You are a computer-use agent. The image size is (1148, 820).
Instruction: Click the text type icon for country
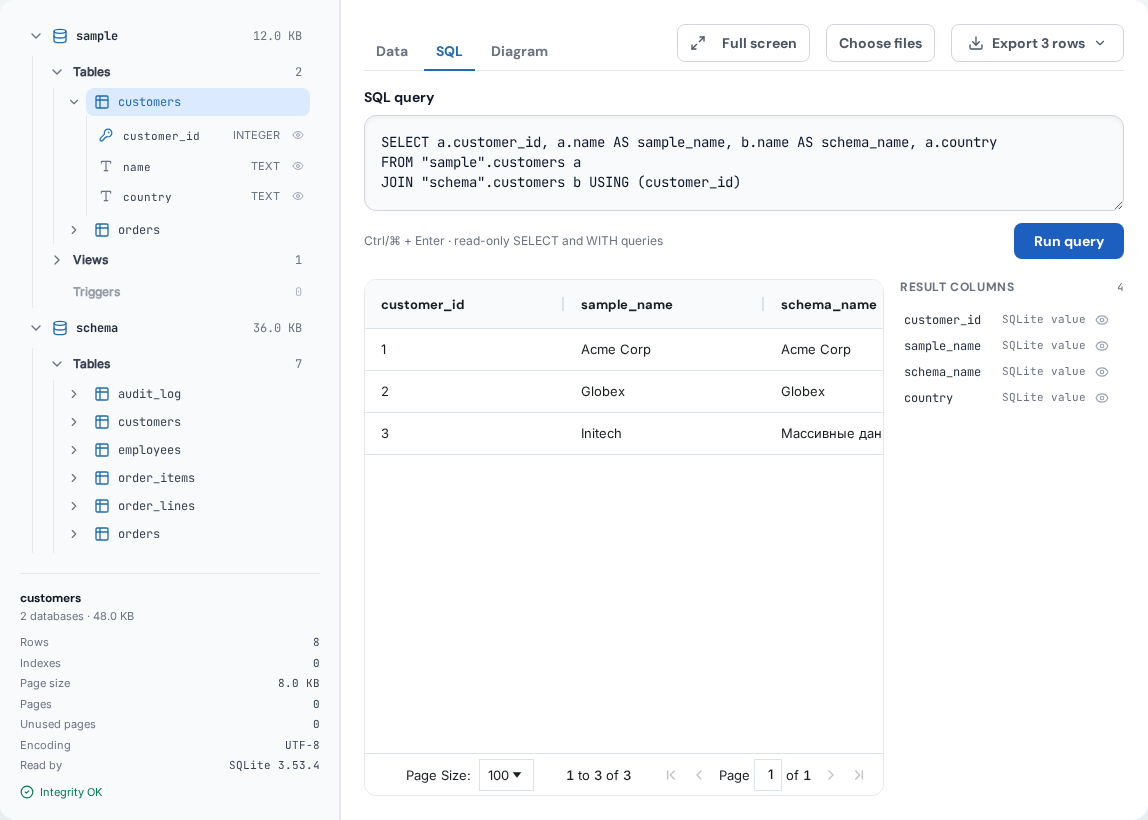tap(106, 196)
